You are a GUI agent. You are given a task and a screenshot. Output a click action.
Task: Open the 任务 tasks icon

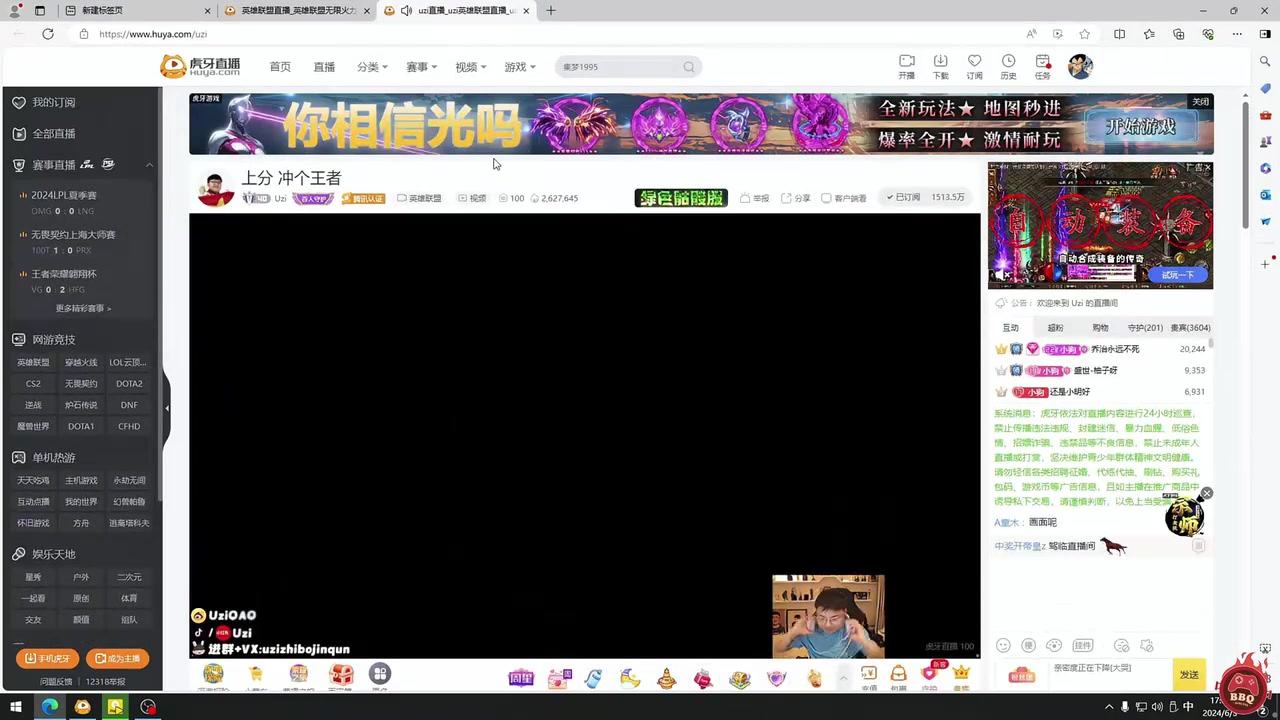coord(1042,62)
